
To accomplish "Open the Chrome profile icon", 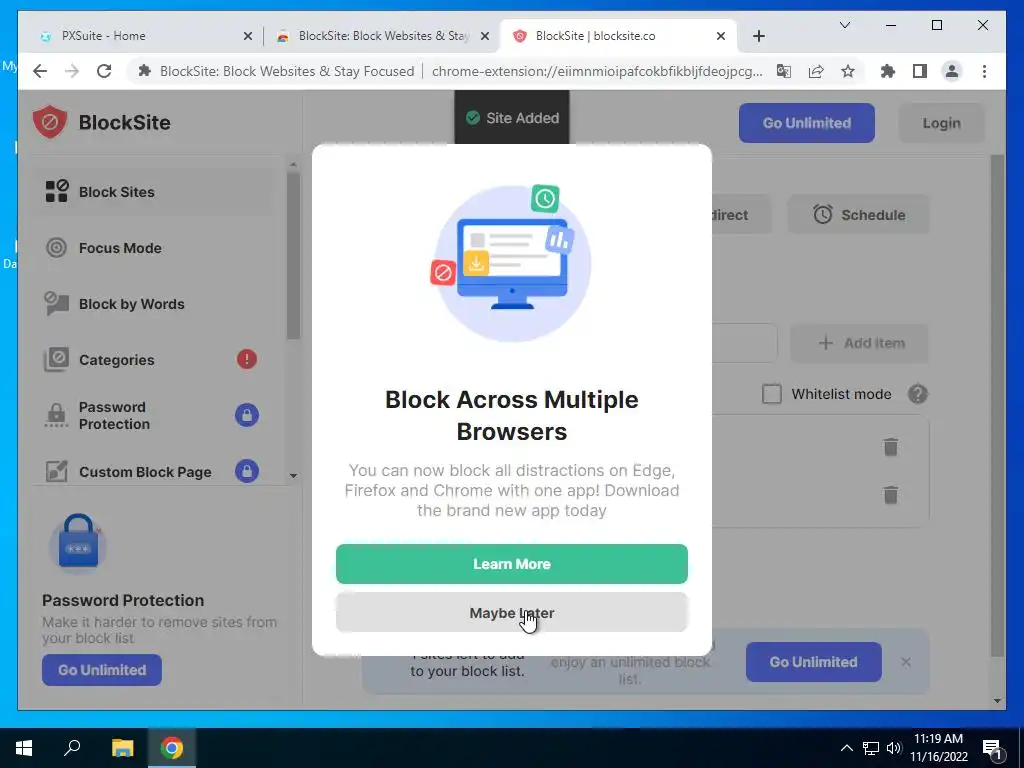I will pyautogui.click(x=952, y=71).
